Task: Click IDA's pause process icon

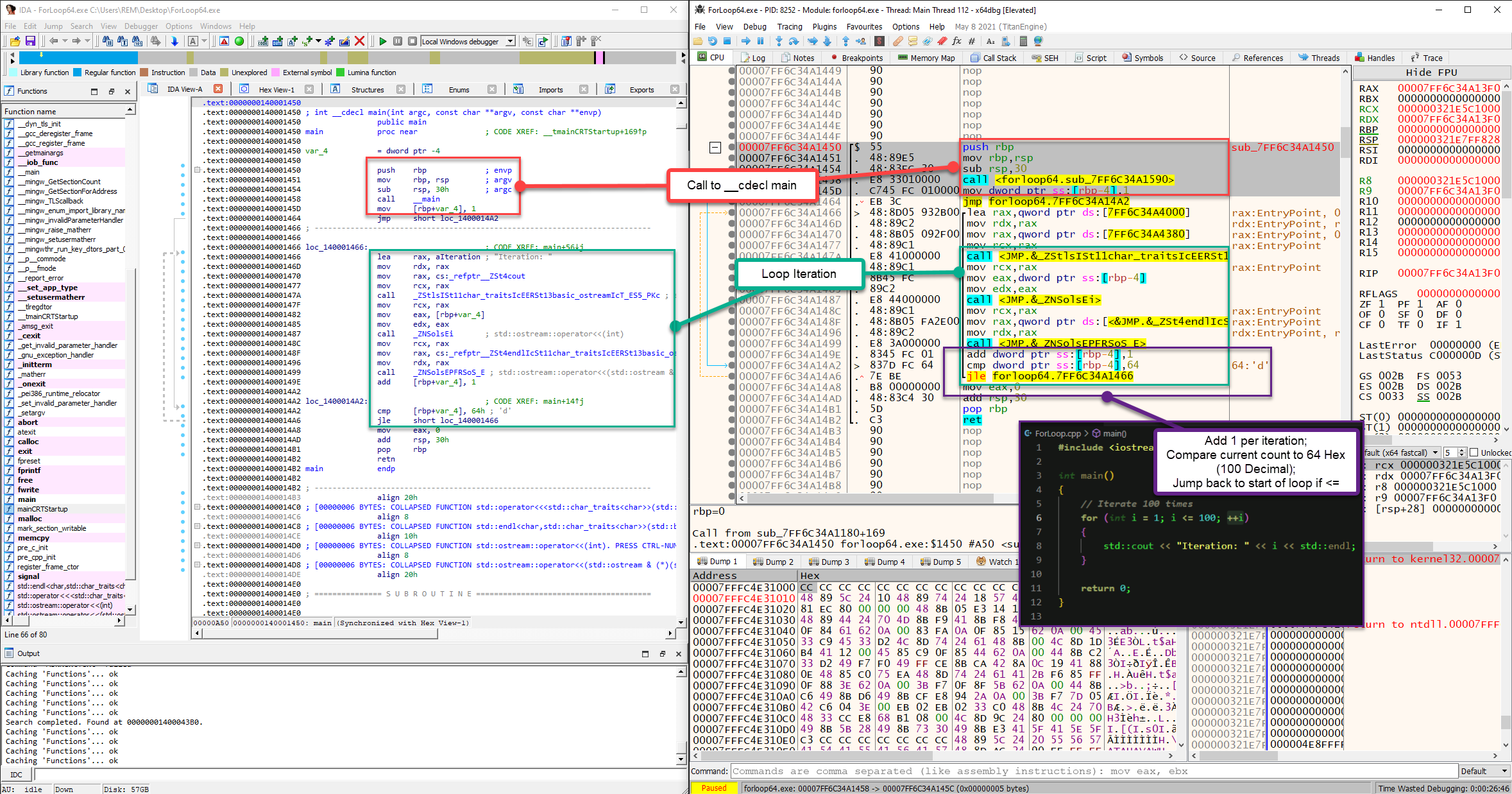Action: click(x=398, y=41)
